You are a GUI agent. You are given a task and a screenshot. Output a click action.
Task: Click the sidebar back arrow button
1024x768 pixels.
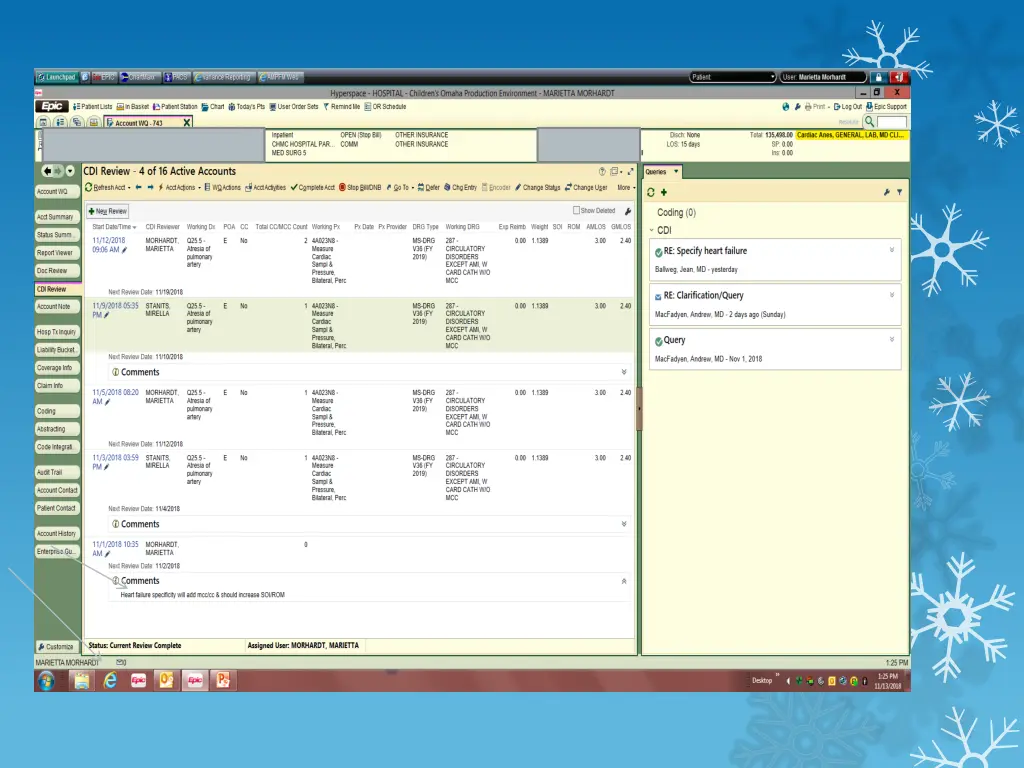(x=47, y=171)
